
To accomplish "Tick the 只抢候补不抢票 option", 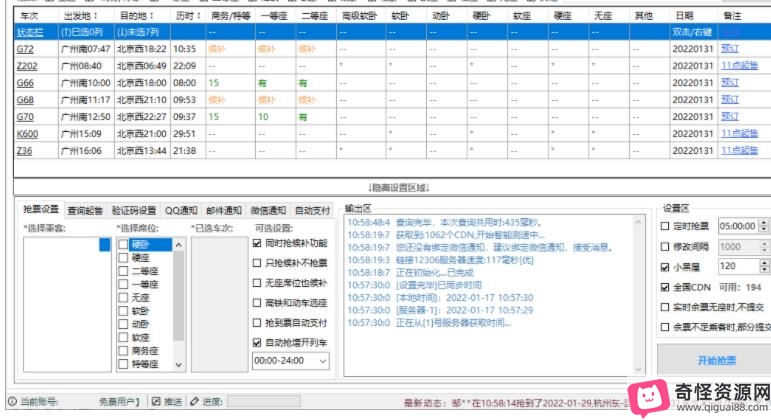I will pyautogui.click(x=257, y=263).
